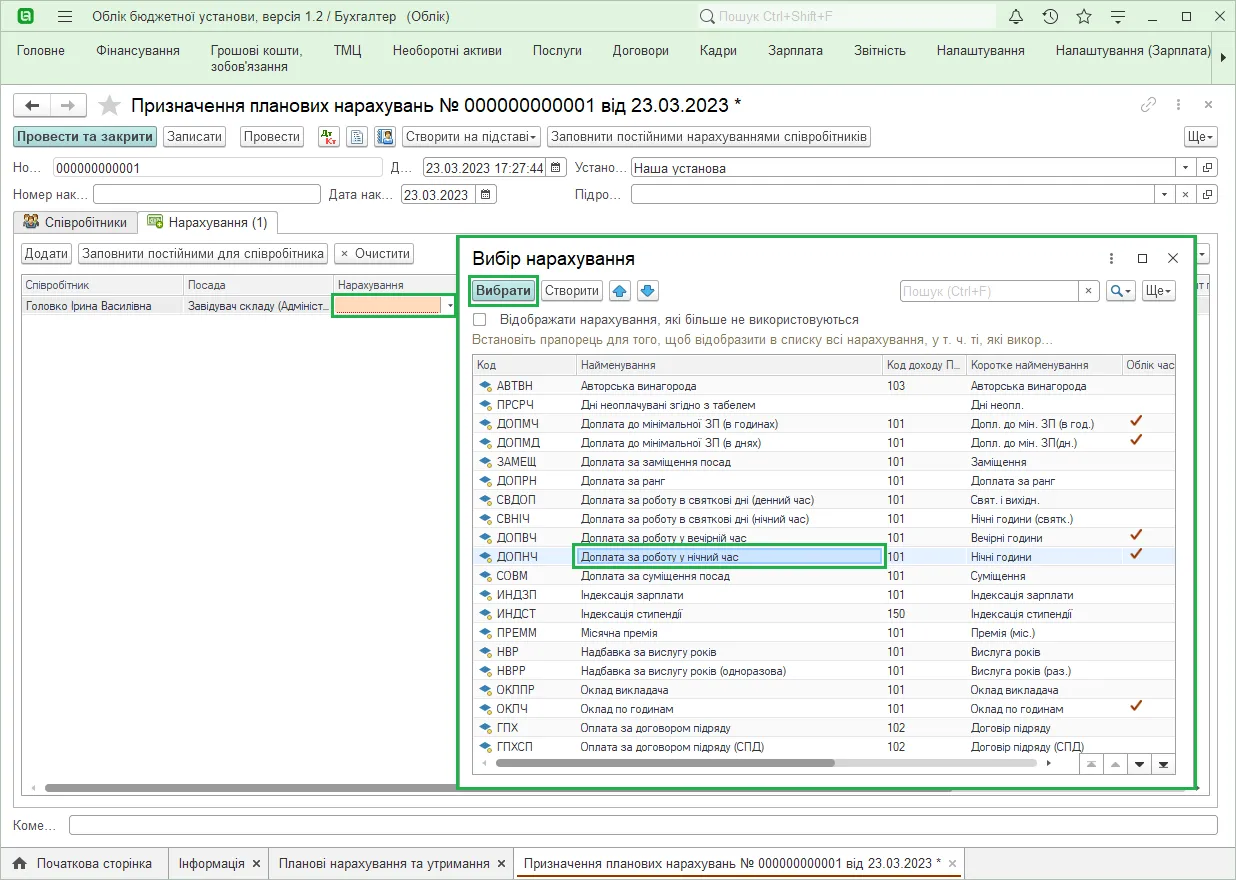Move the item up with the blue arrow

point(619,291)
